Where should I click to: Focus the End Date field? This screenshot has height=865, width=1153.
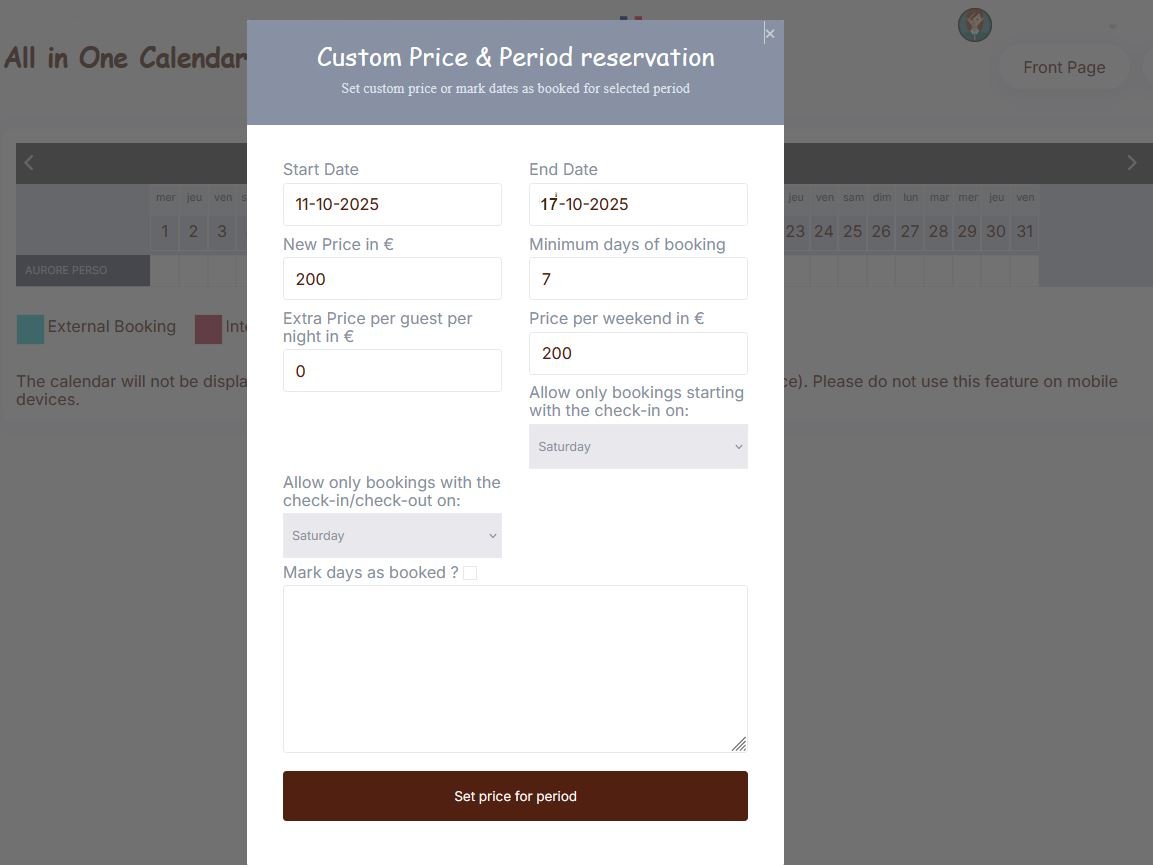[638, 204]
